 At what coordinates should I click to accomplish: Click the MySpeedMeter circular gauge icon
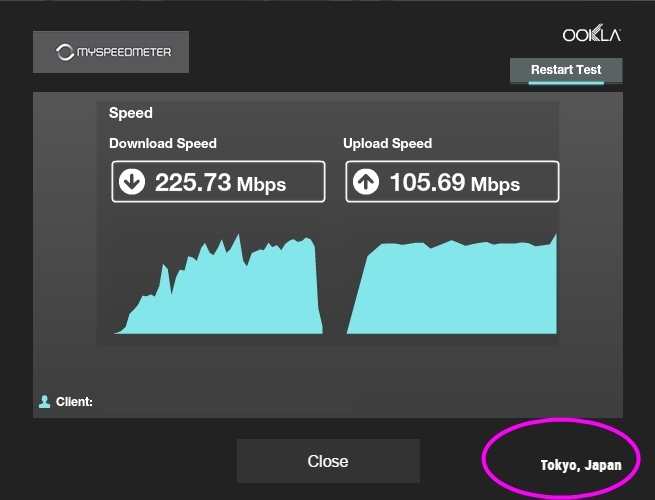tap(65, 52)
